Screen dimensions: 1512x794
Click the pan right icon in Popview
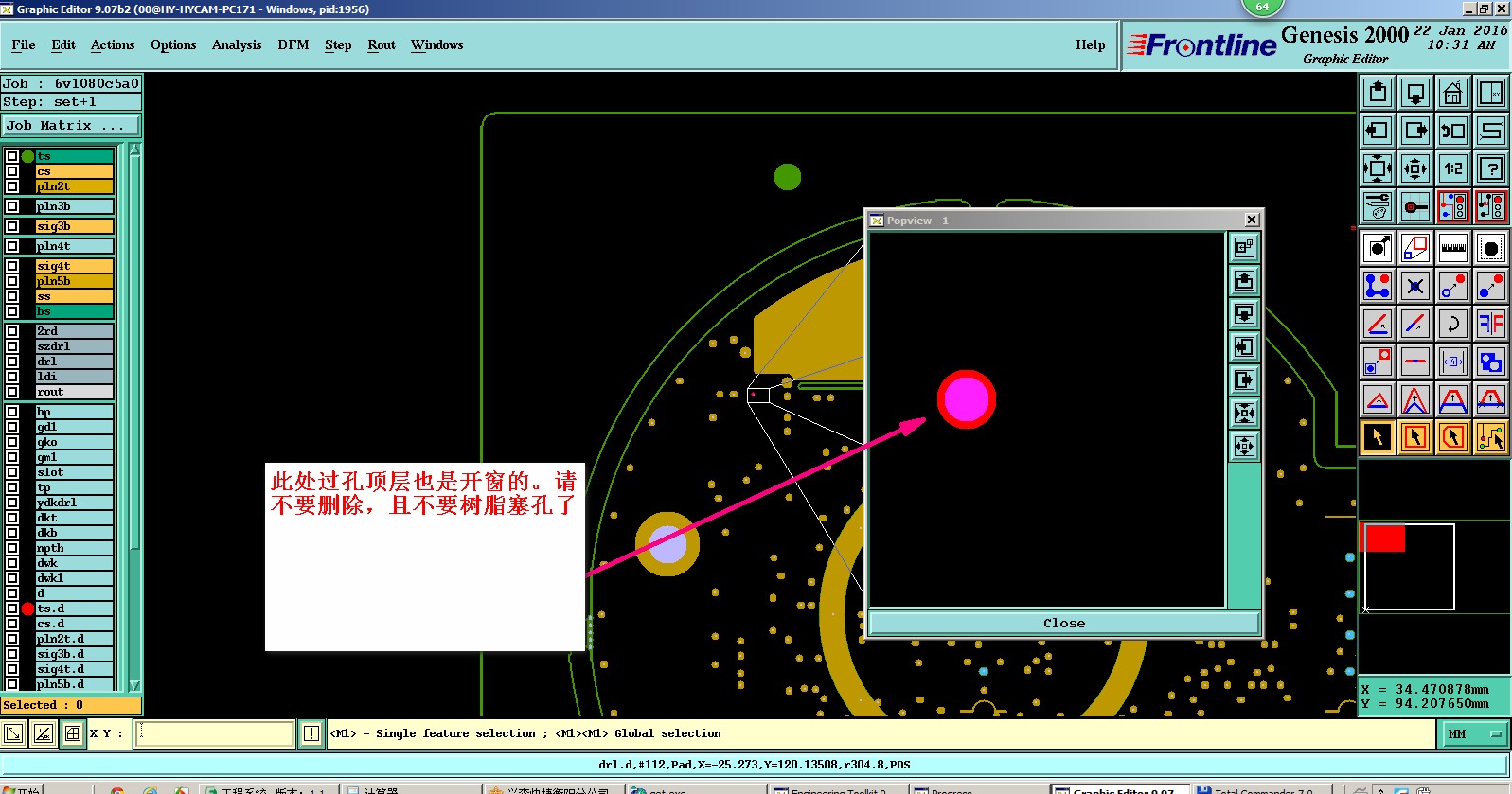[x=1244, y=380]
